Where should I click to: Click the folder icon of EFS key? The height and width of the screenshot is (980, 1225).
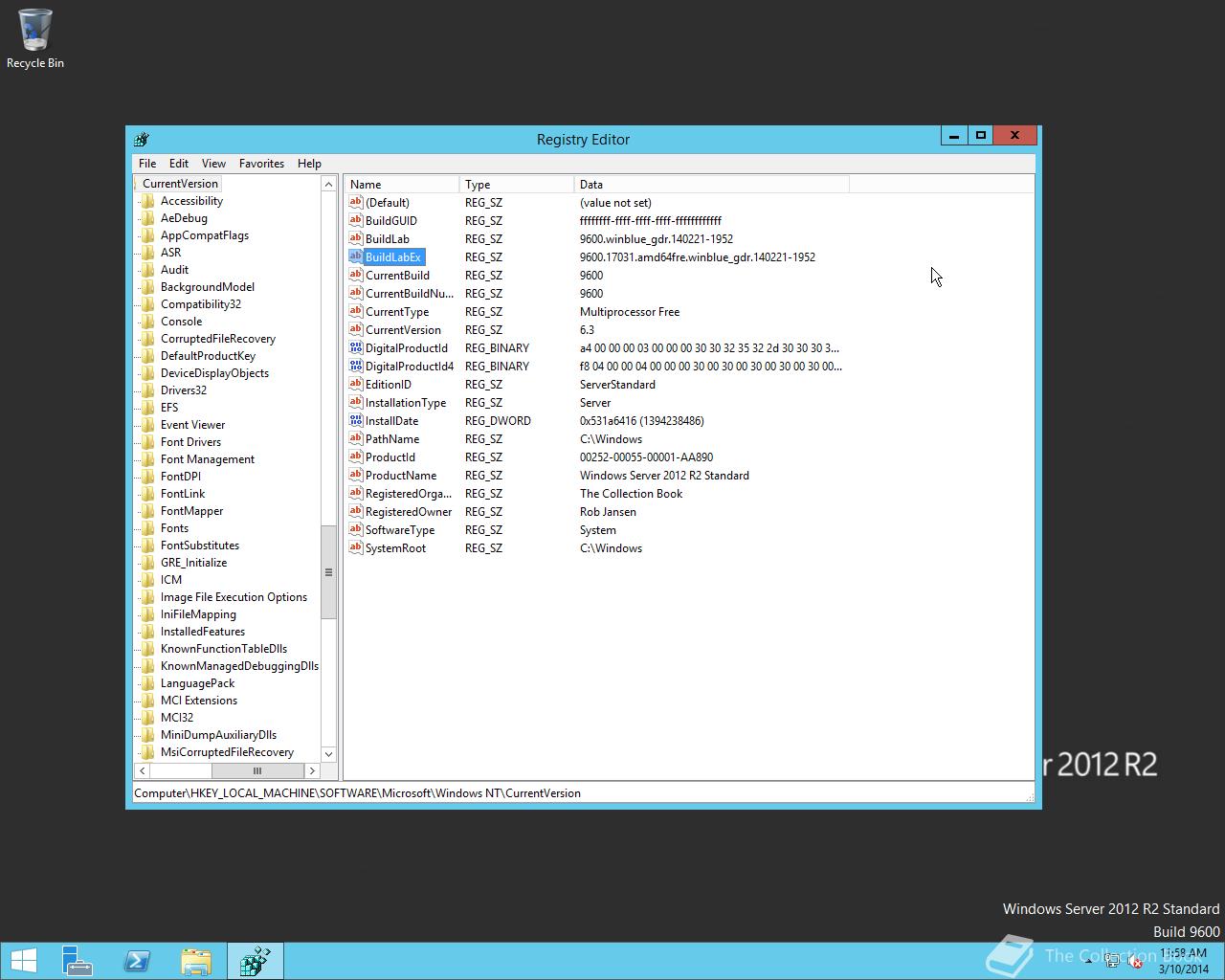147,408
